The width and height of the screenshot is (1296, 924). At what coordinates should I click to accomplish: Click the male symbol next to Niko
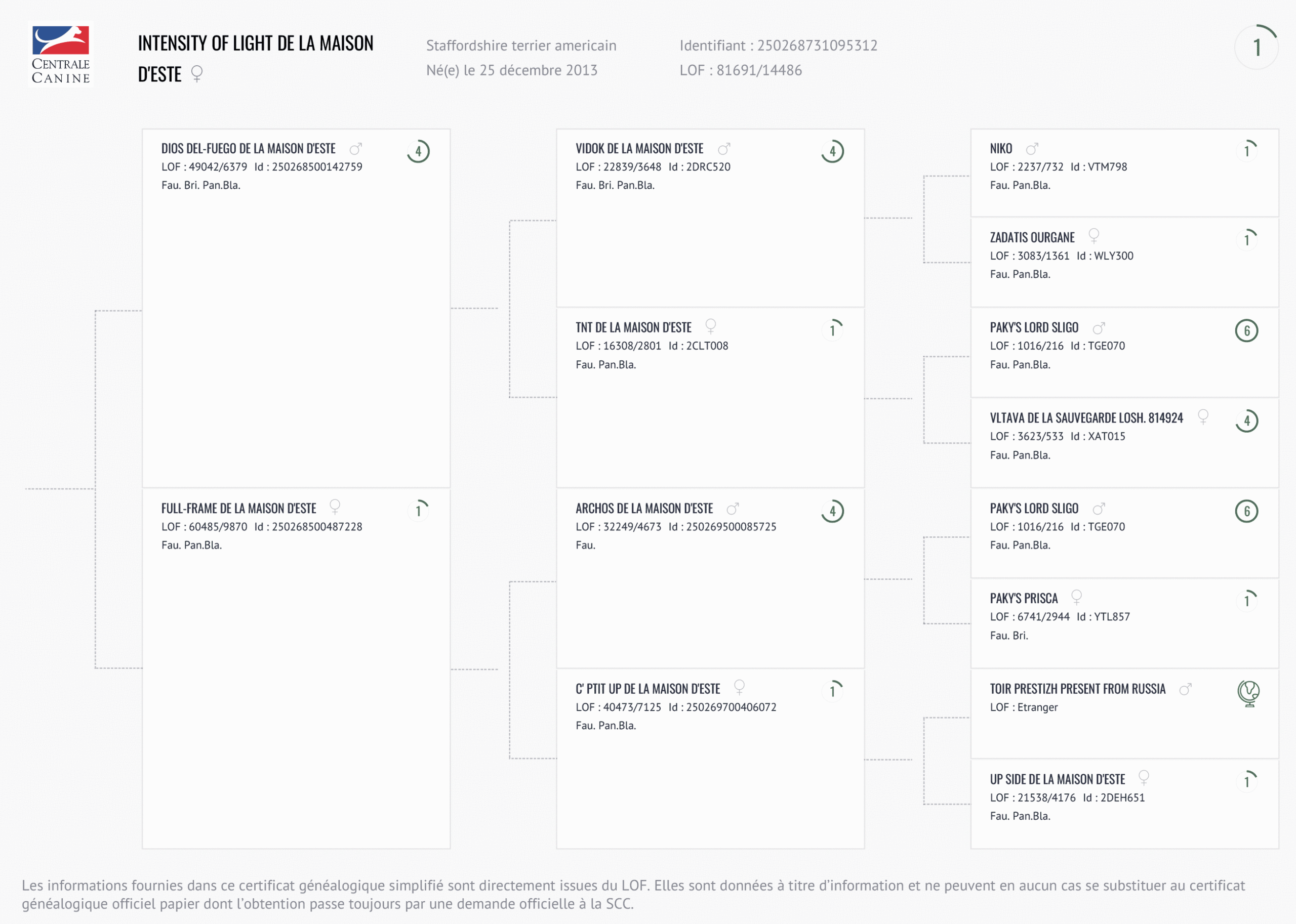click(1032, 149)
